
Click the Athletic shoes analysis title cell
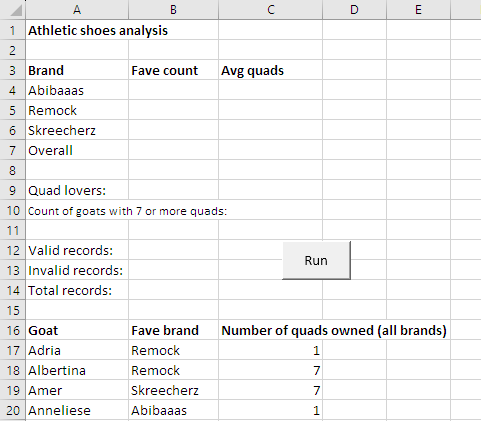click(x=77, y=30)
